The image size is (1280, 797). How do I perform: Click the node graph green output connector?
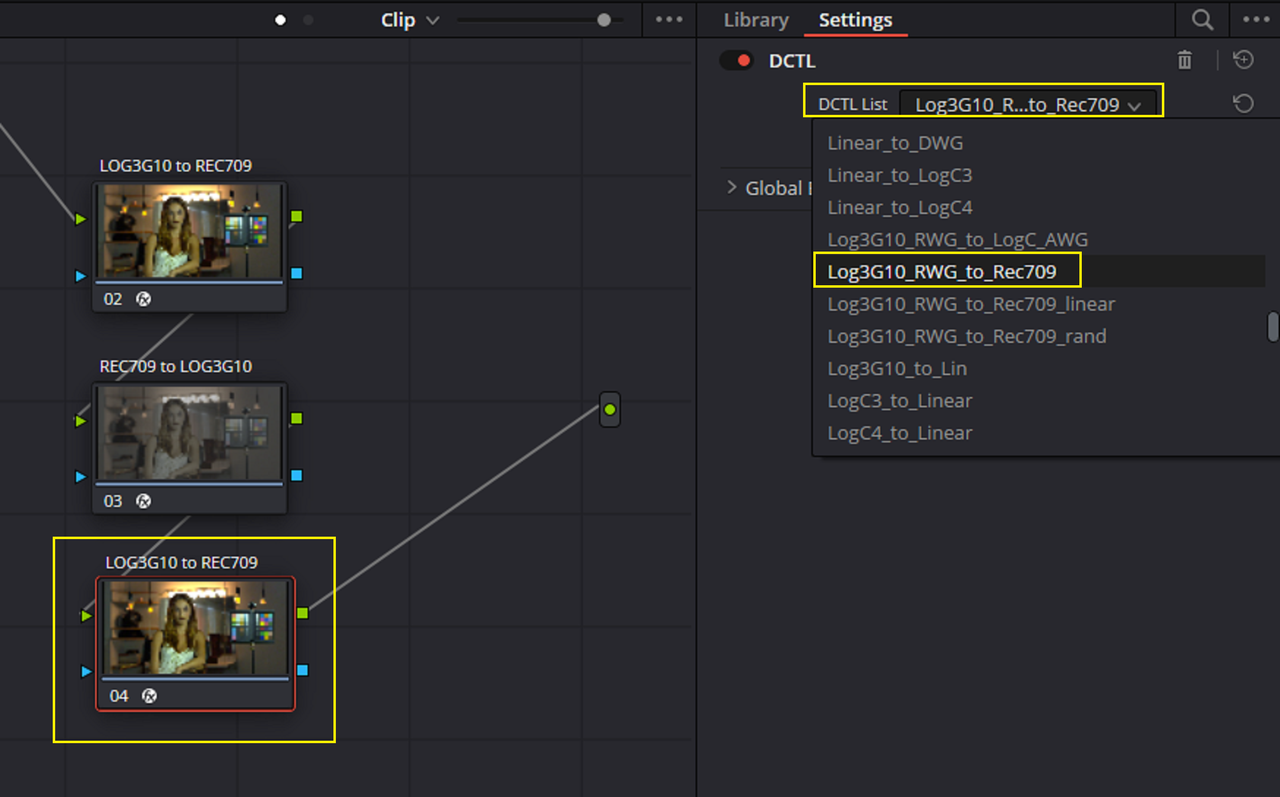[x=610, y=409]
